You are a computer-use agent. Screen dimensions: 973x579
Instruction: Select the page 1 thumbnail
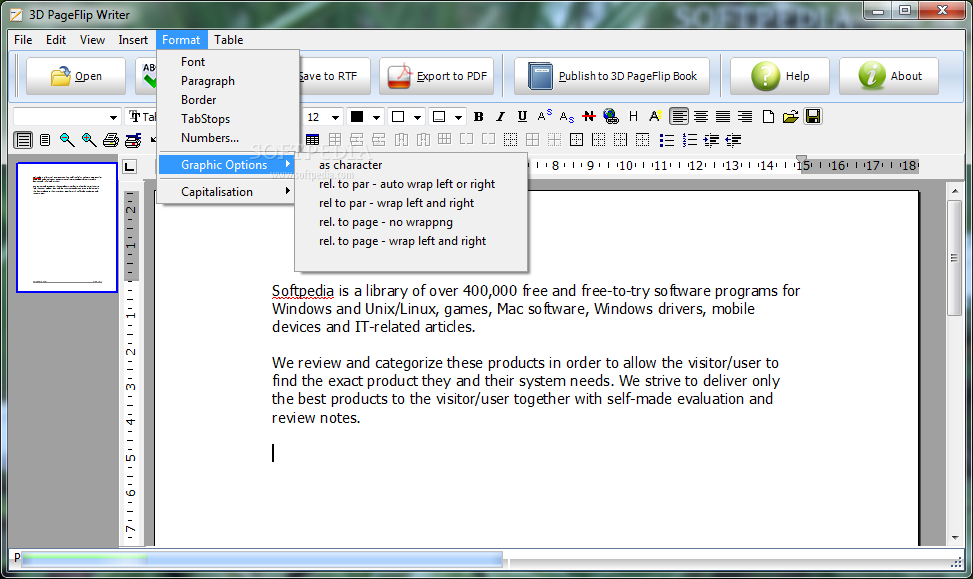pos(67,227)
